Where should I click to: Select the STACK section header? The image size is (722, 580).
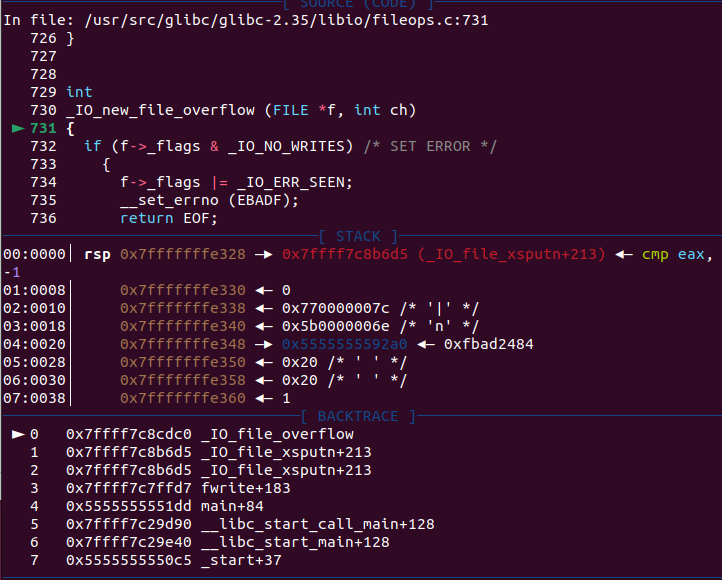(359, 236)
